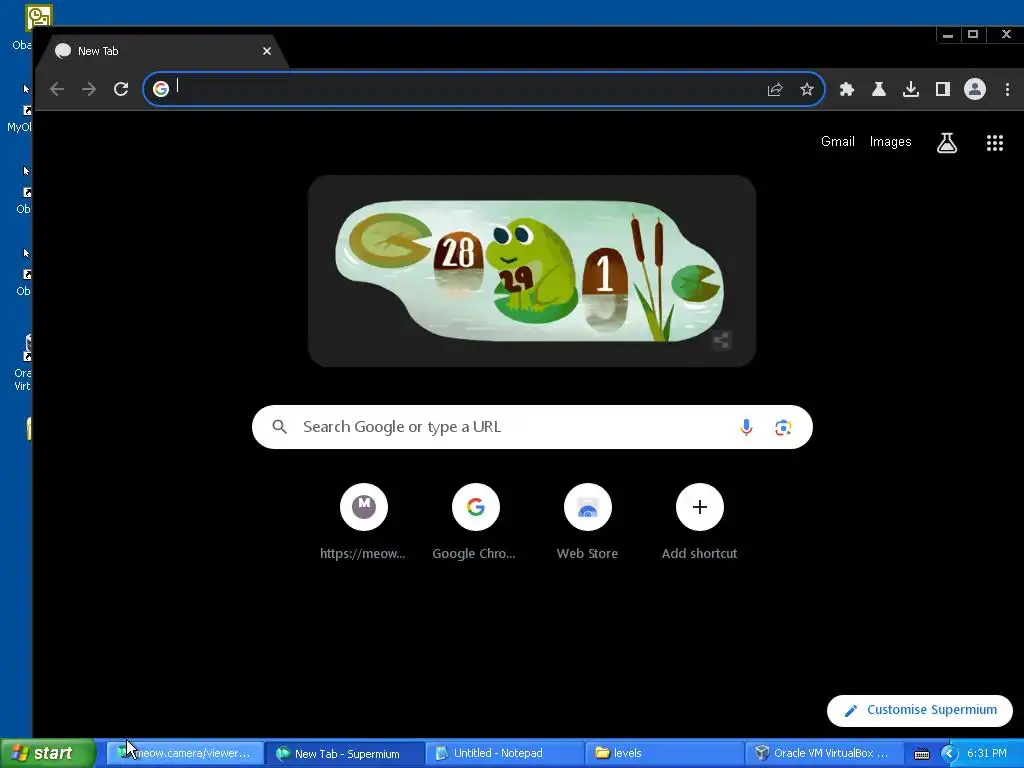Switch to meow.camera/viewer taskbar window
Screen dimensions: 1024x768
185,753
